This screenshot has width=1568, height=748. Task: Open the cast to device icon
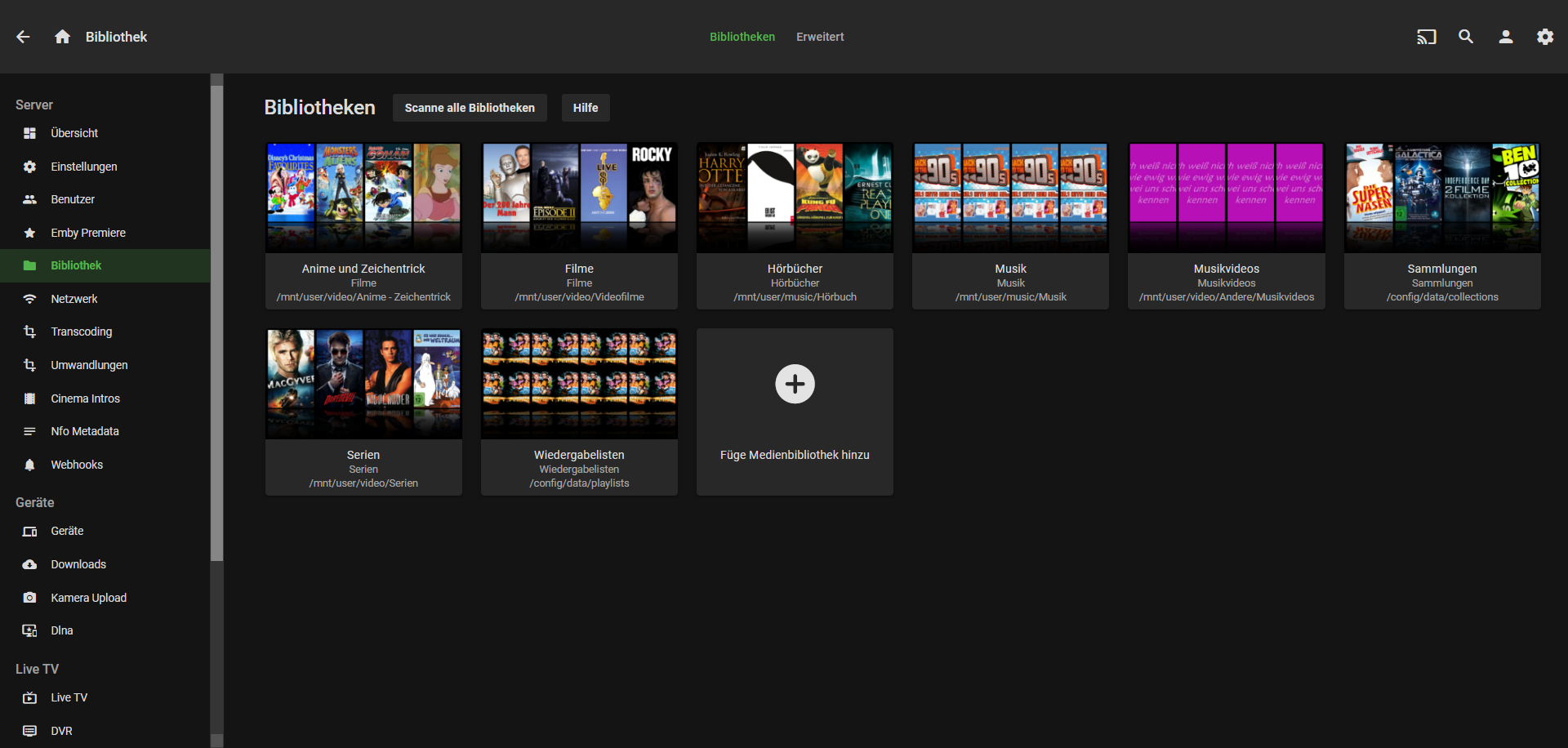[1426, 37]
